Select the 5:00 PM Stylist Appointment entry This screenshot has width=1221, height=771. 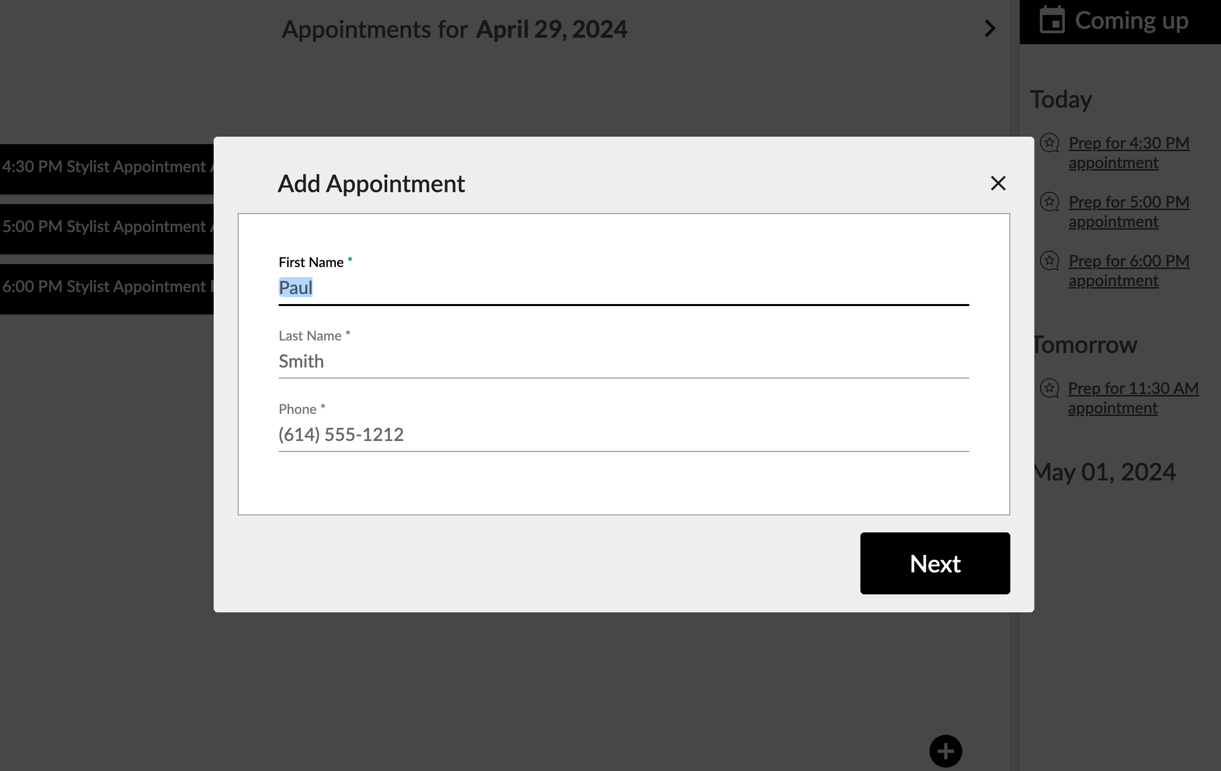pyautogui.click(x=106, y=227)
